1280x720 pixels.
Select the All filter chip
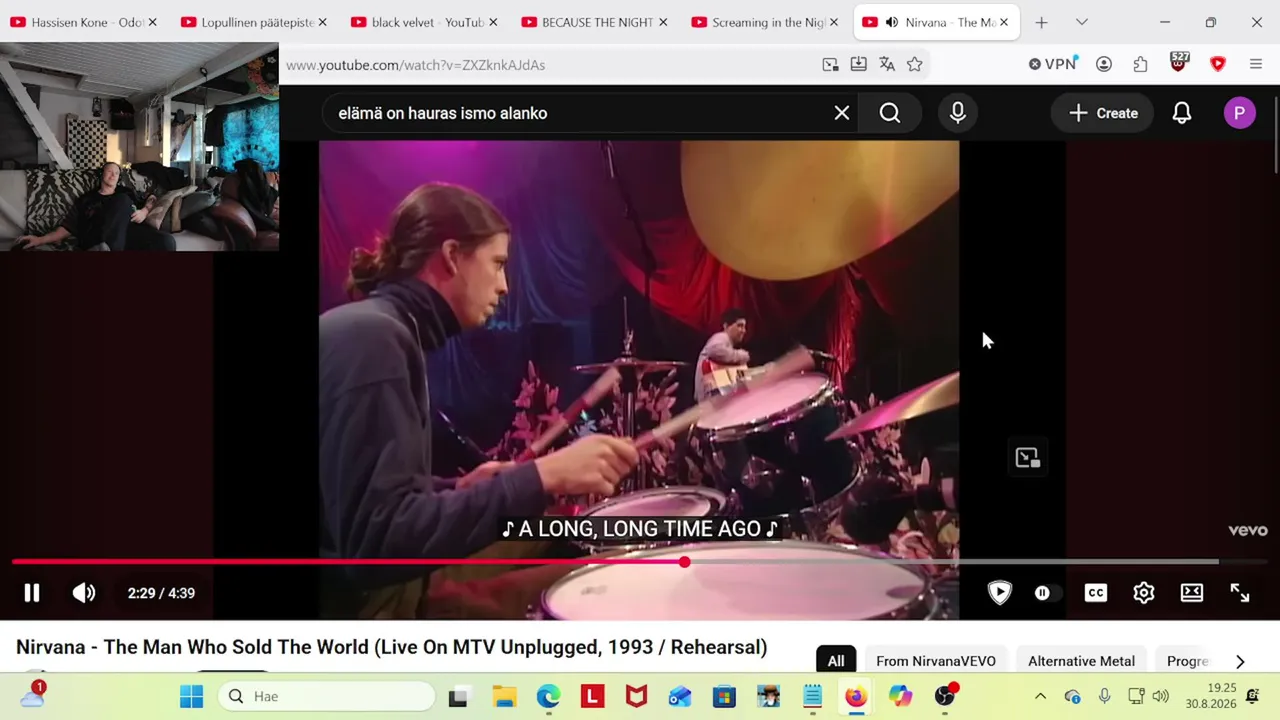(x=836, y=661)
